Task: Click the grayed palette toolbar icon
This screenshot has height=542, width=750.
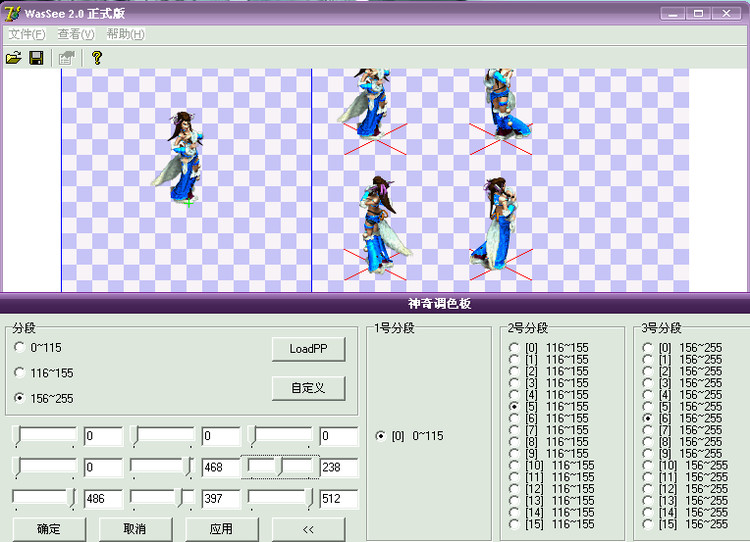Action: pos(67,58)
